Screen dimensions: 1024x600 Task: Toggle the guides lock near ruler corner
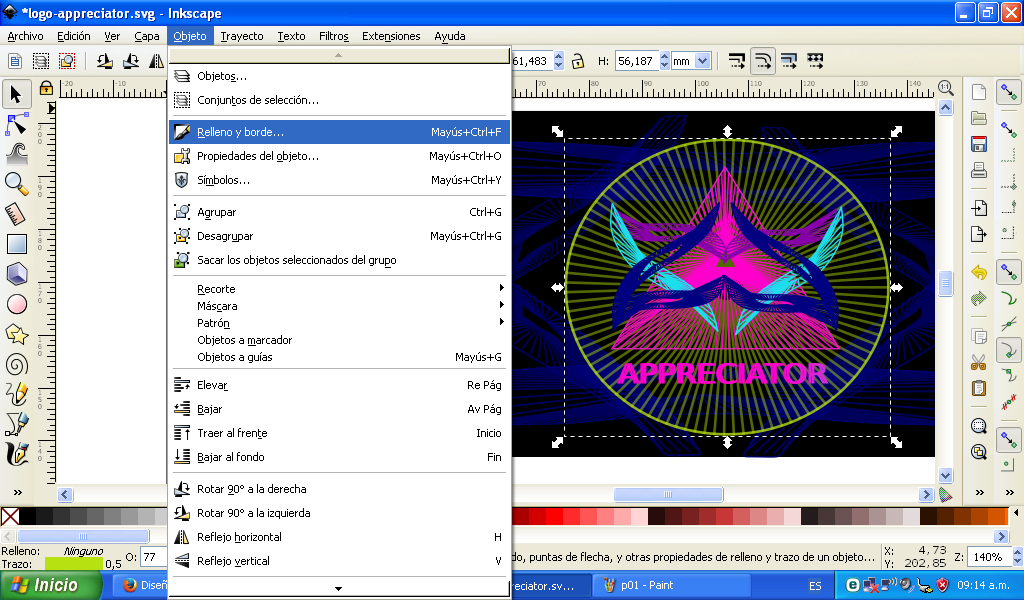(46, 87)
